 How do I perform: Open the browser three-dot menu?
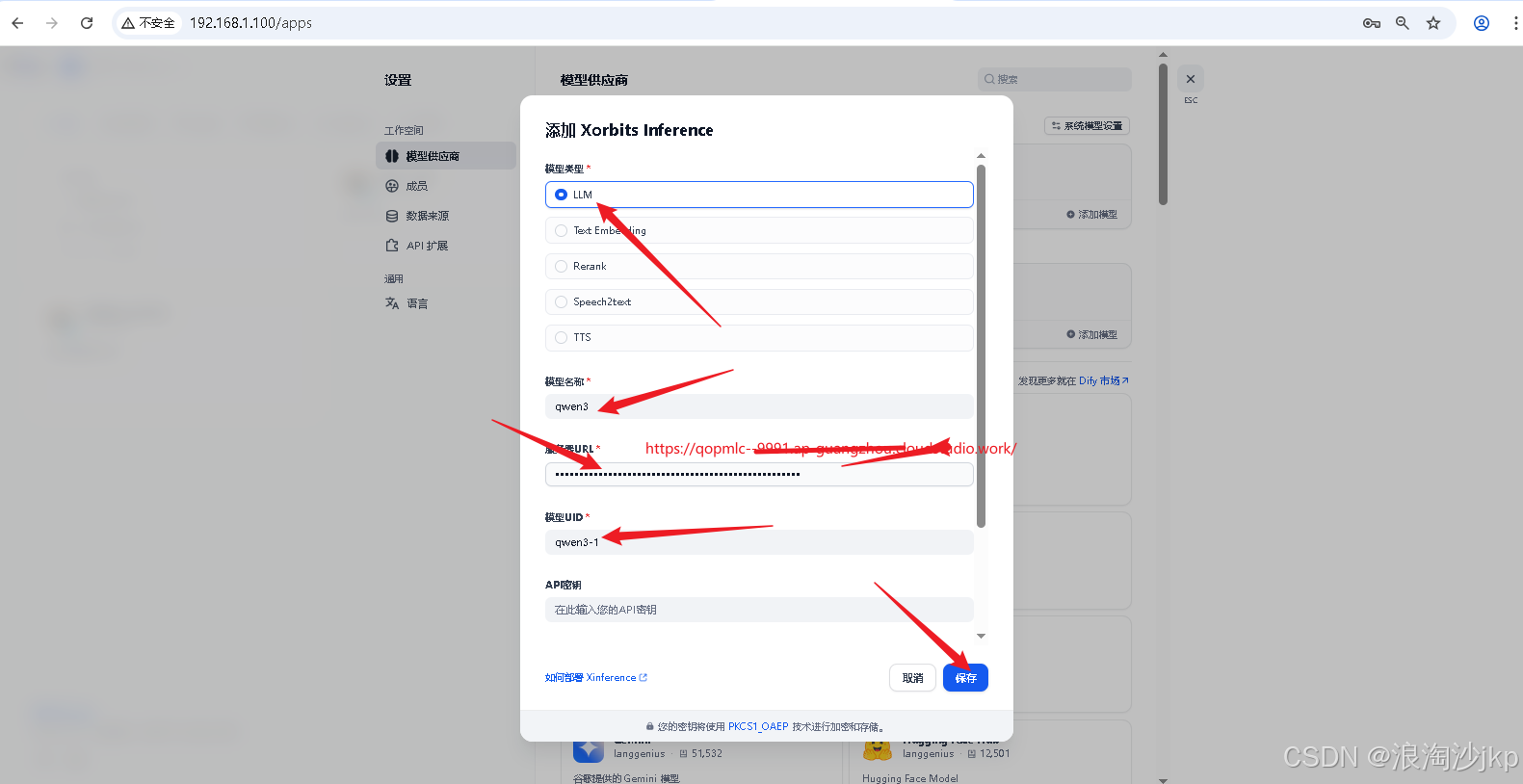(1515, 23)
